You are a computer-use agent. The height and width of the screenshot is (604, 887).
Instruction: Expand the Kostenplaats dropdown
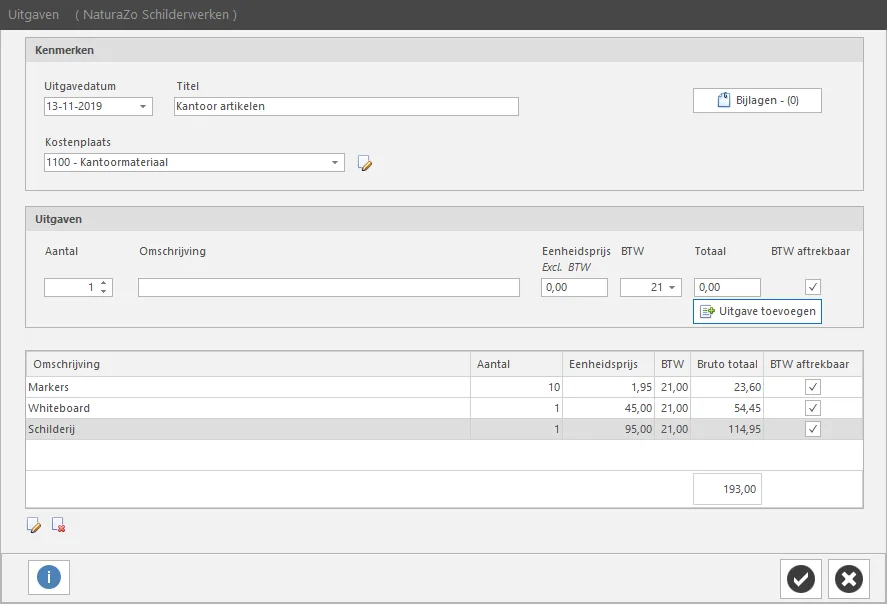(335, 163)
